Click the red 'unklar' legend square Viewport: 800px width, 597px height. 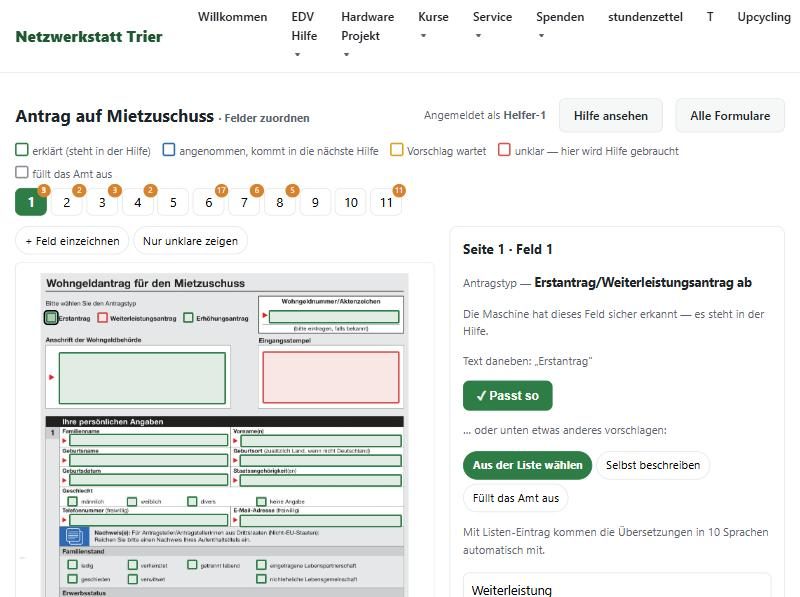tap(504, 150)
